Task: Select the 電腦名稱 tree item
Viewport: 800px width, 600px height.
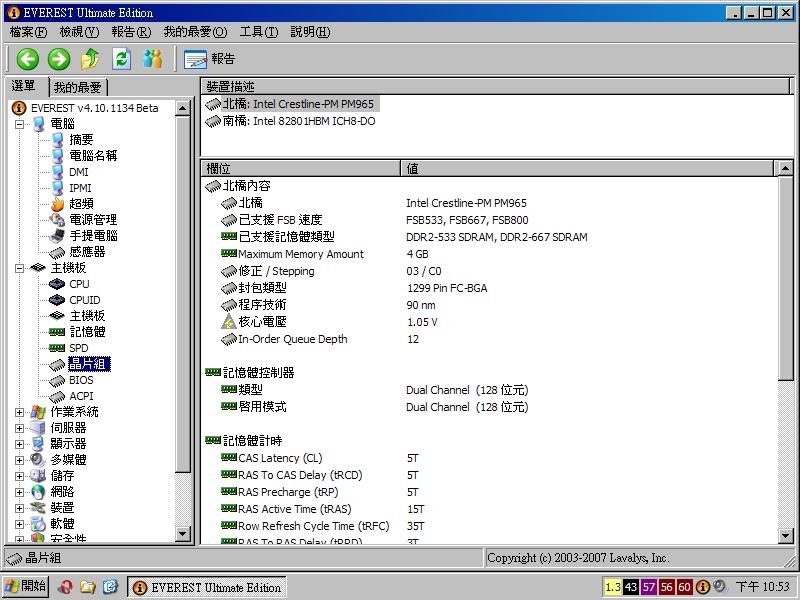Action: tap(93, 156)
